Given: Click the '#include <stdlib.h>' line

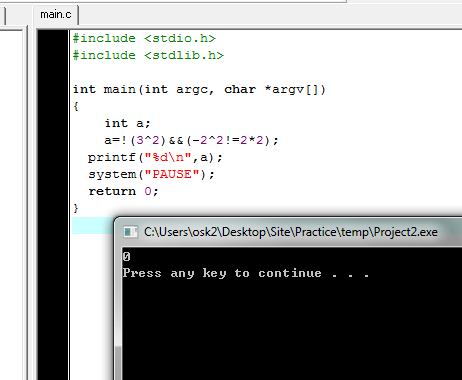Looking at the screenshot, I should coord(148,55).
